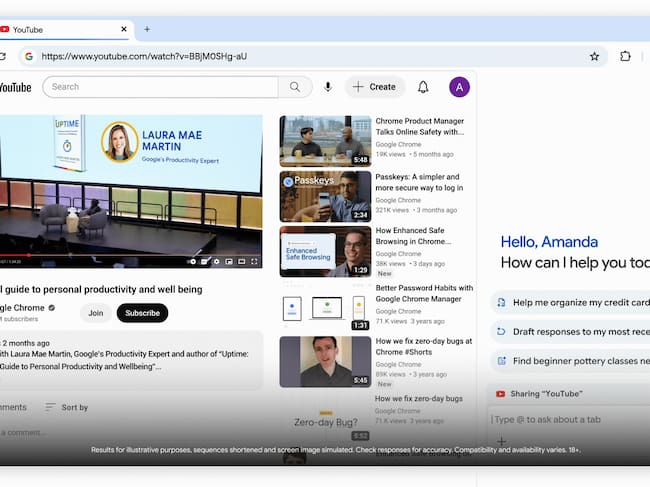
Task: Open a new browser tab
Action: (x=147, y=29)
